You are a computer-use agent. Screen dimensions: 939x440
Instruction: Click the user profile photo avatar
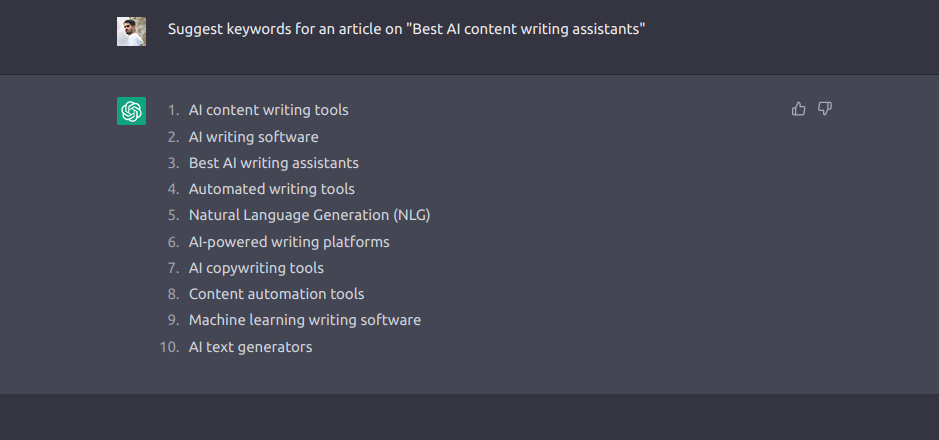[131, 31]
